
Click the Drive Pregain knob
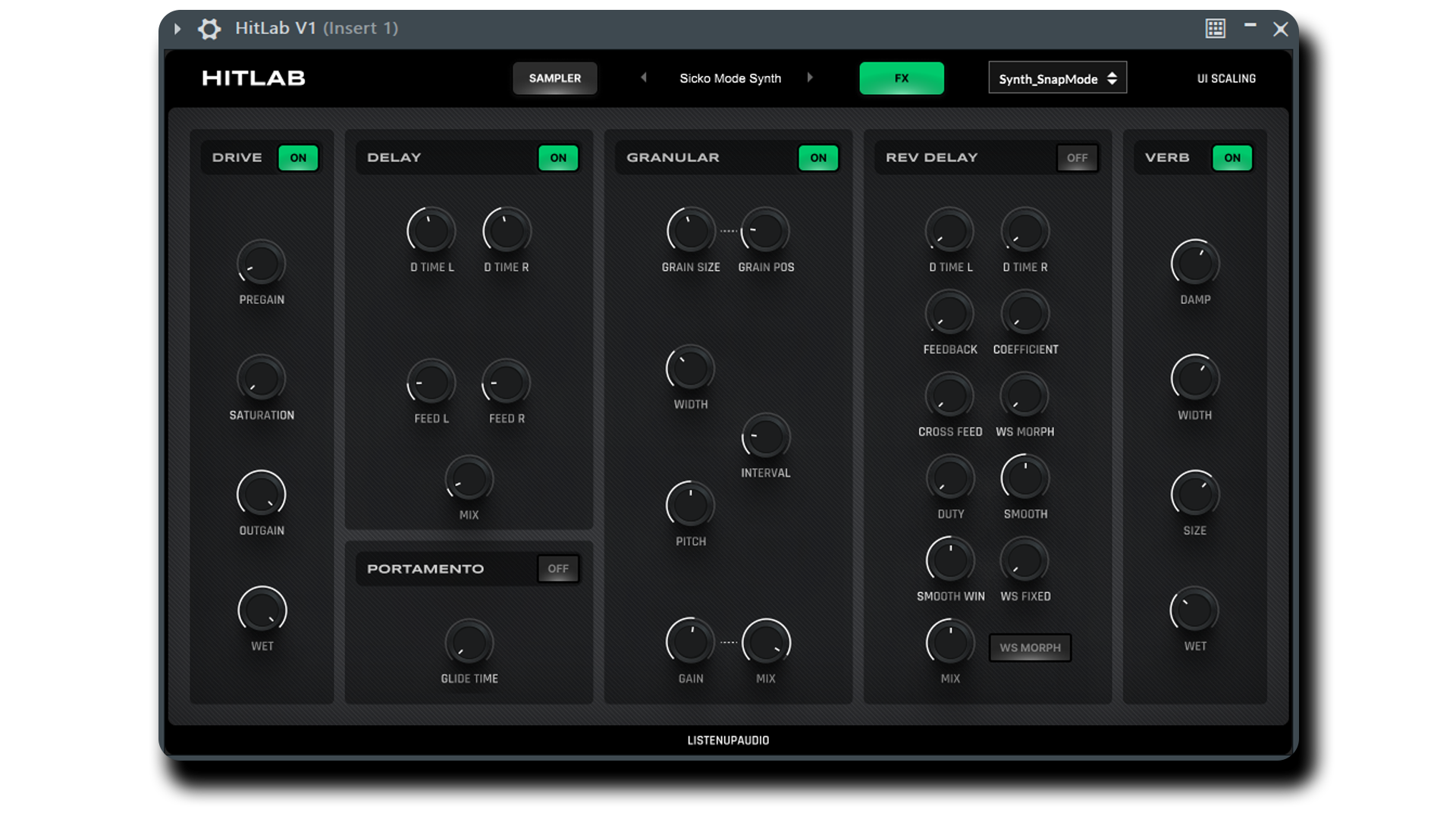click(x=261, y=264)
